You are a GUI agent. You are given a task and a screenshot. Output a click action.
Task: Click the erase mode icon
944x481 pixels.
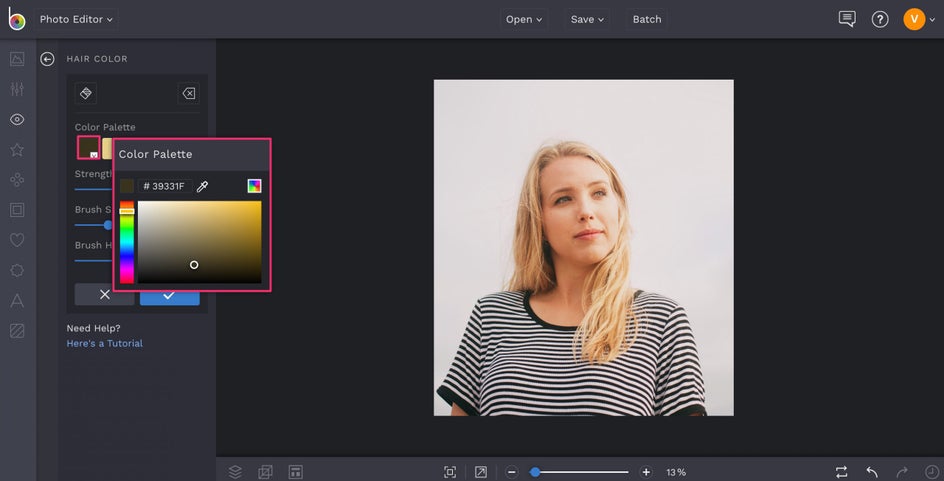pyautogui.click(x=188, y=93)
